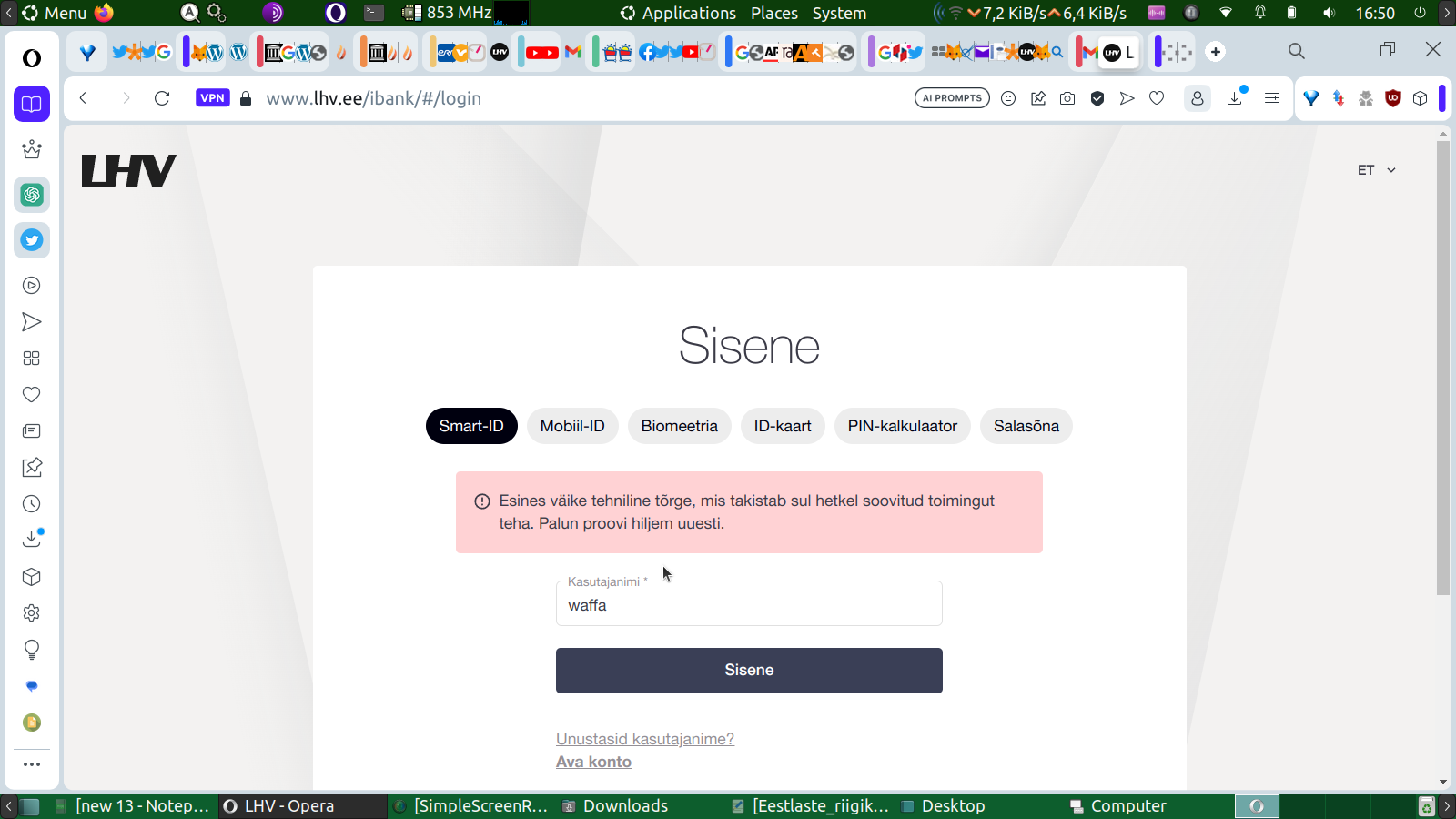This screenshot has height=819, width=1456.
Task: Click the lightbulb icon in the sidebar
Action: tap(32, 650)
